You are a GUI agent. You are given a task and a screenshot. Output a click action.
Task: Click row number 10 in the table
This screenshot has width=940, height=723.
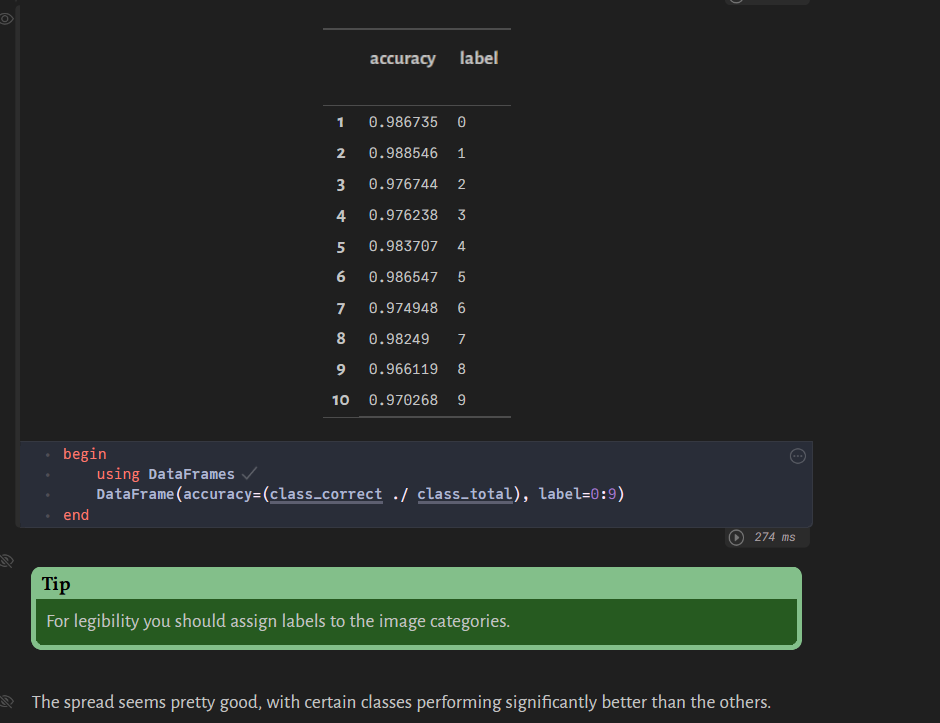(x=340, y=399)
